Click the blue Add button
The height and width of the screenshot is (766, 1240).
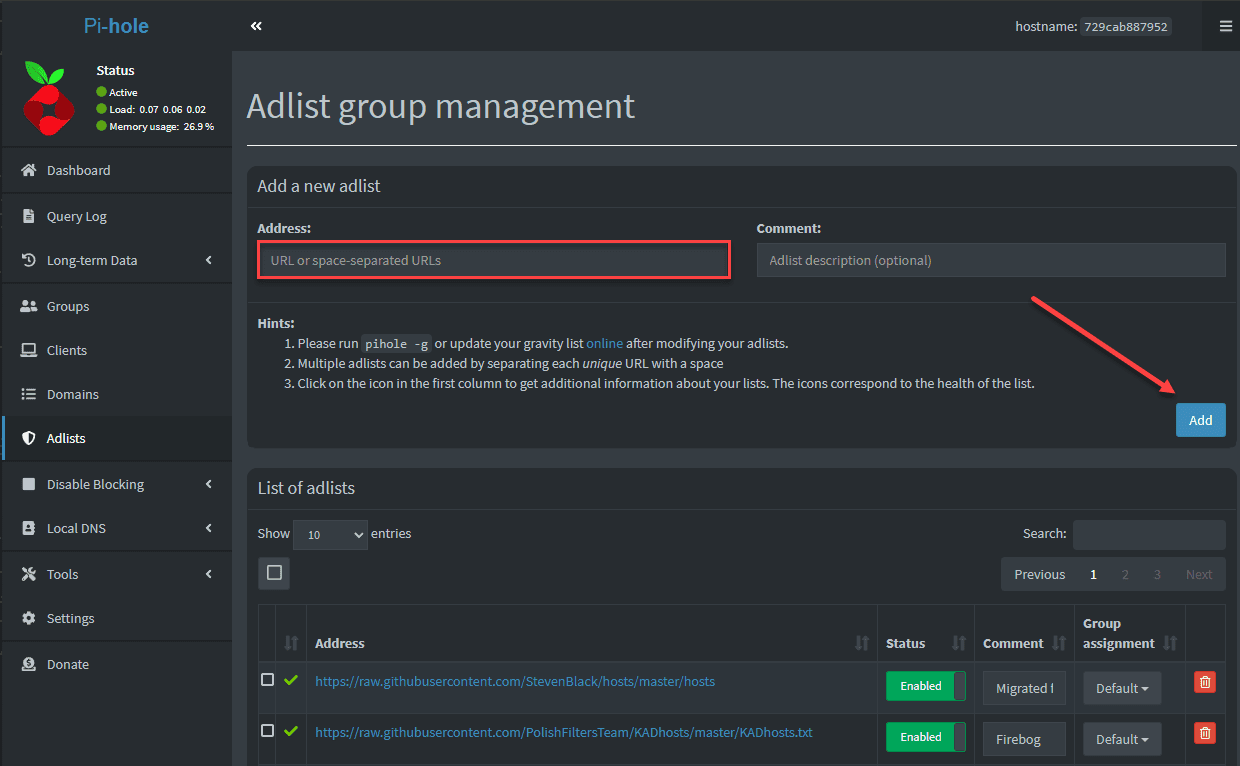pyautogui.click(x=1200, y=420)
